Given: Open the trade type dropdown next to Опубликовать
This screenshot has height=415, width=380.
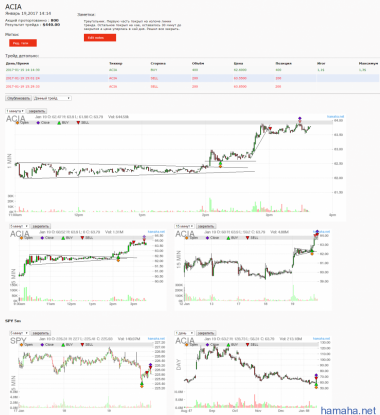Looking at the screenshot, I should pos(52,98).
